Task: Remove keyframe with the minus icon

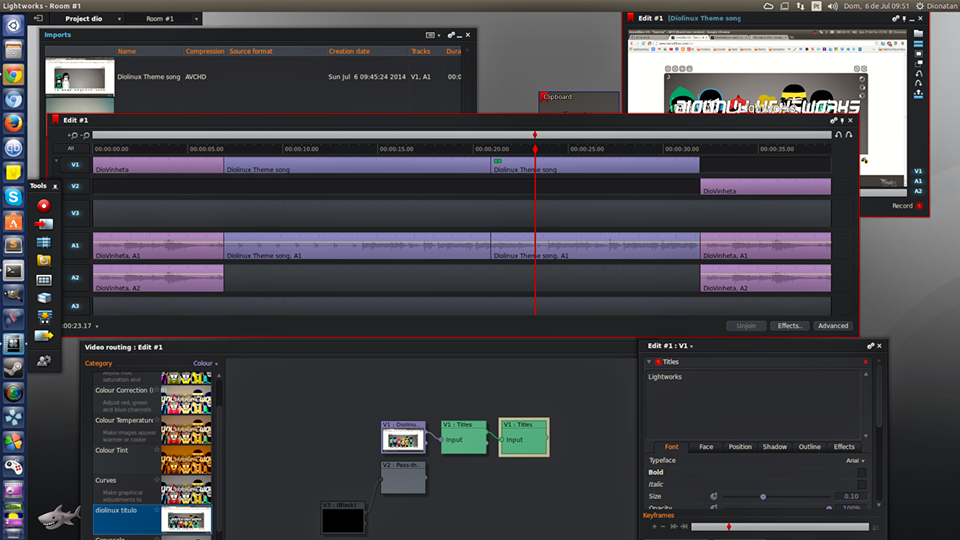Action: 663,527
